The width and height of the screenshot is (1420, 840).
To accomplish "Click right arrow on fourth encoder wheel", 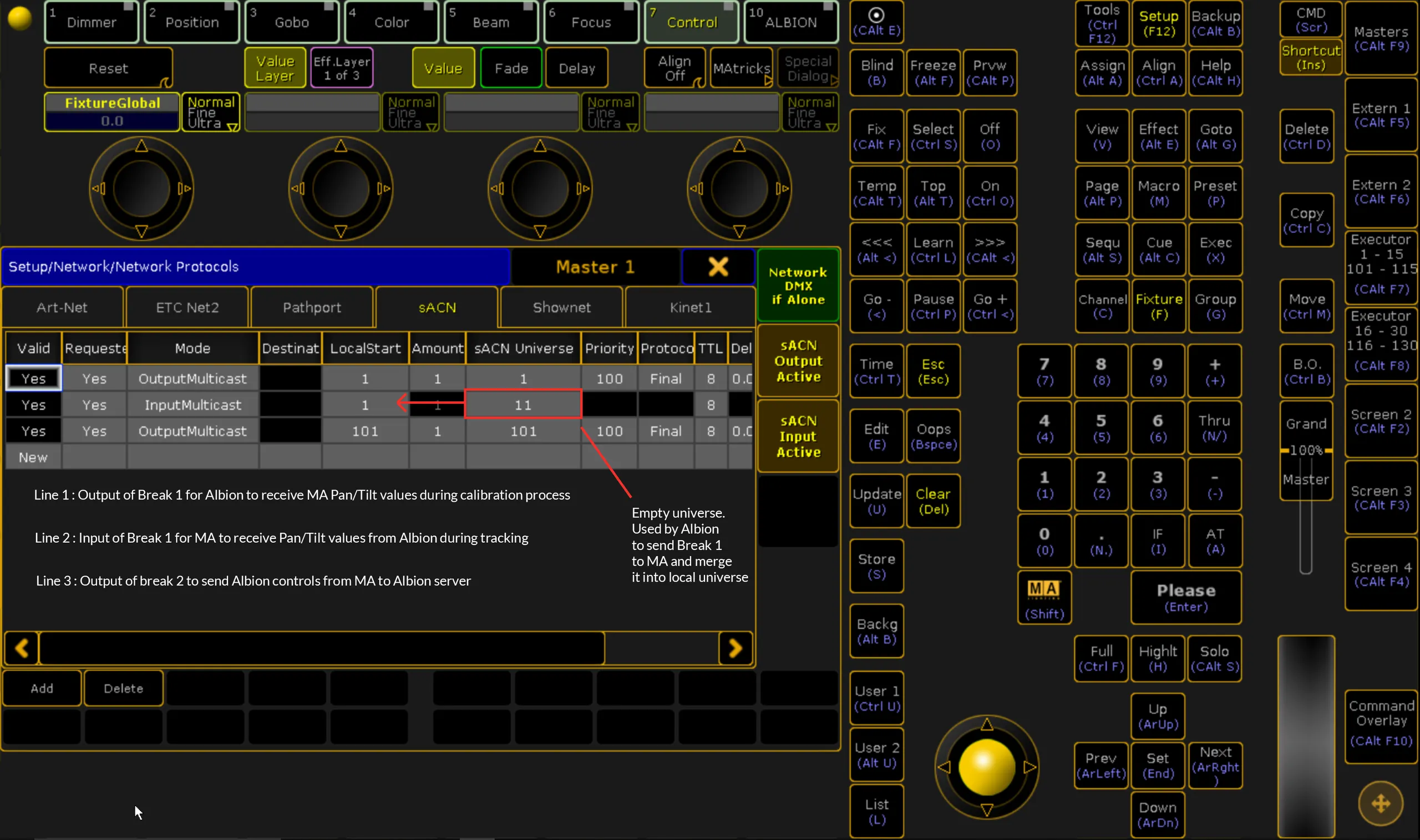I will coord(783,188).
